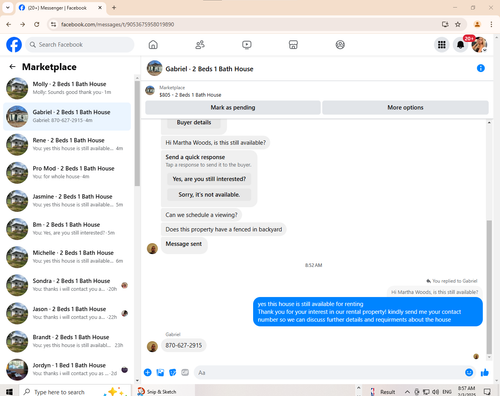Open the install app icon in address bar
This screenshot has height=396, width=500.
[445, 24]
